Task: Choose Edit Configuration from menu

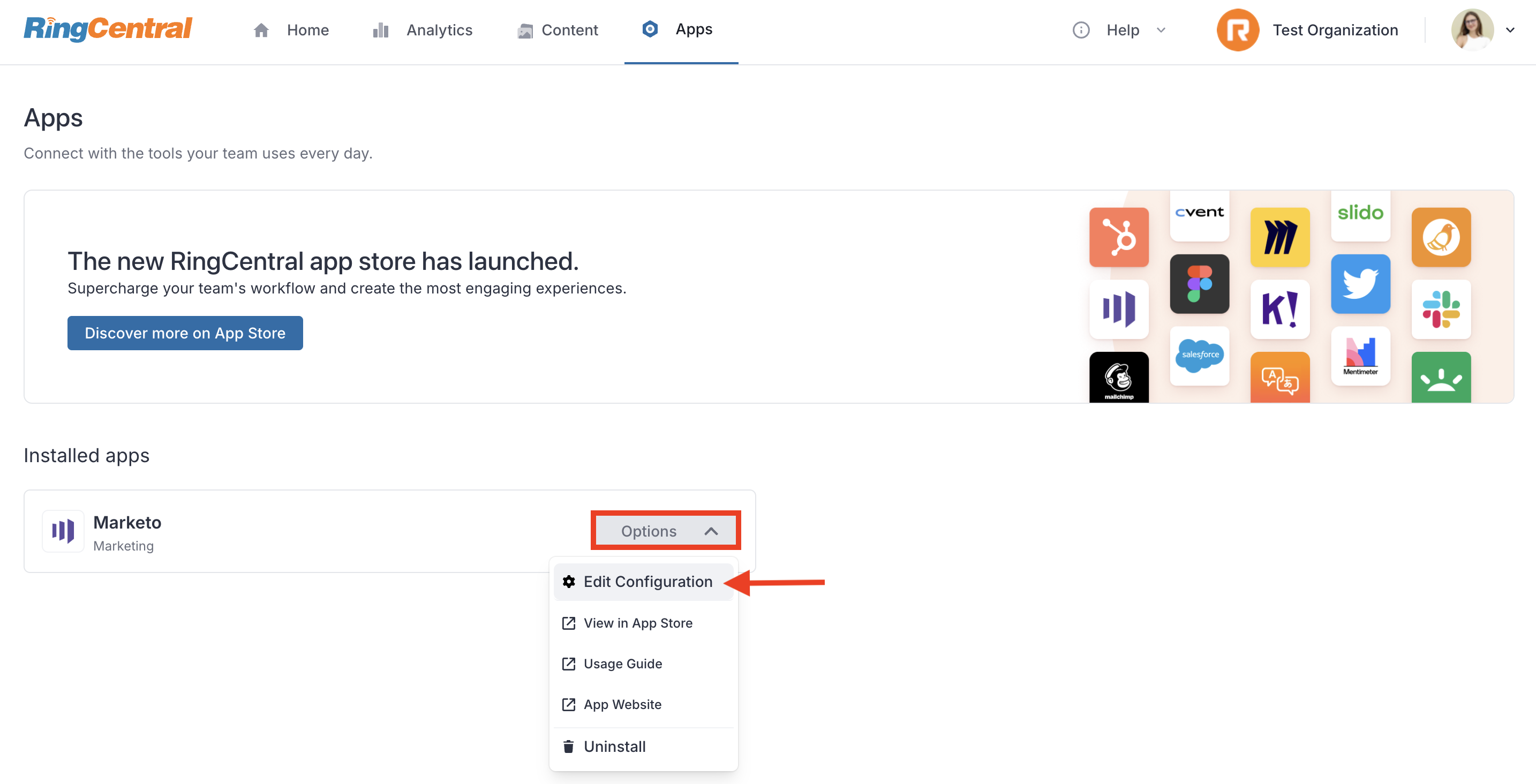Action: (x=643, y=581)
